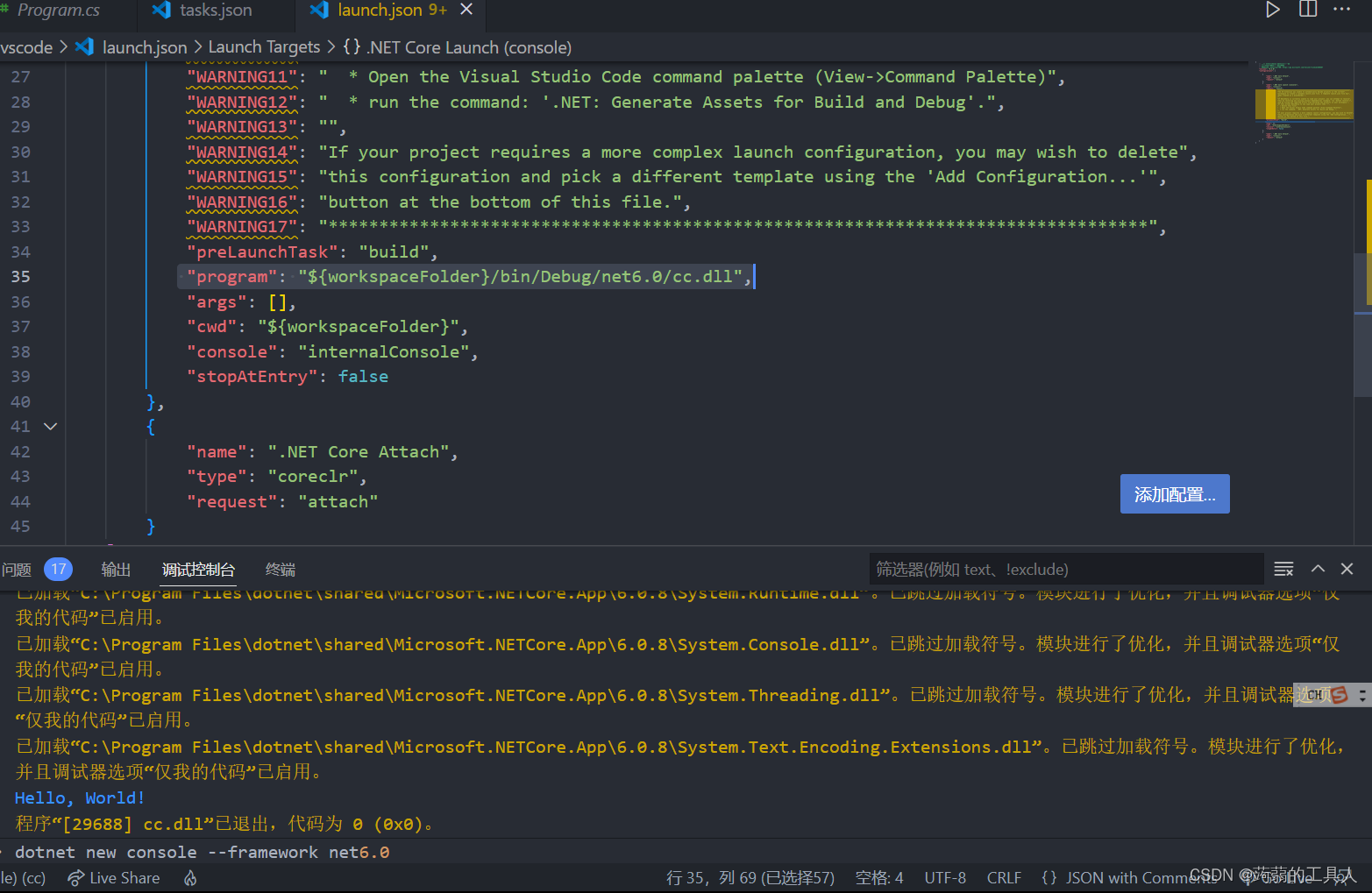Click the flame icon in status bar
The height and width of the screenshot is (893, 1372).
pyautogui.click(x=190, y=878)
